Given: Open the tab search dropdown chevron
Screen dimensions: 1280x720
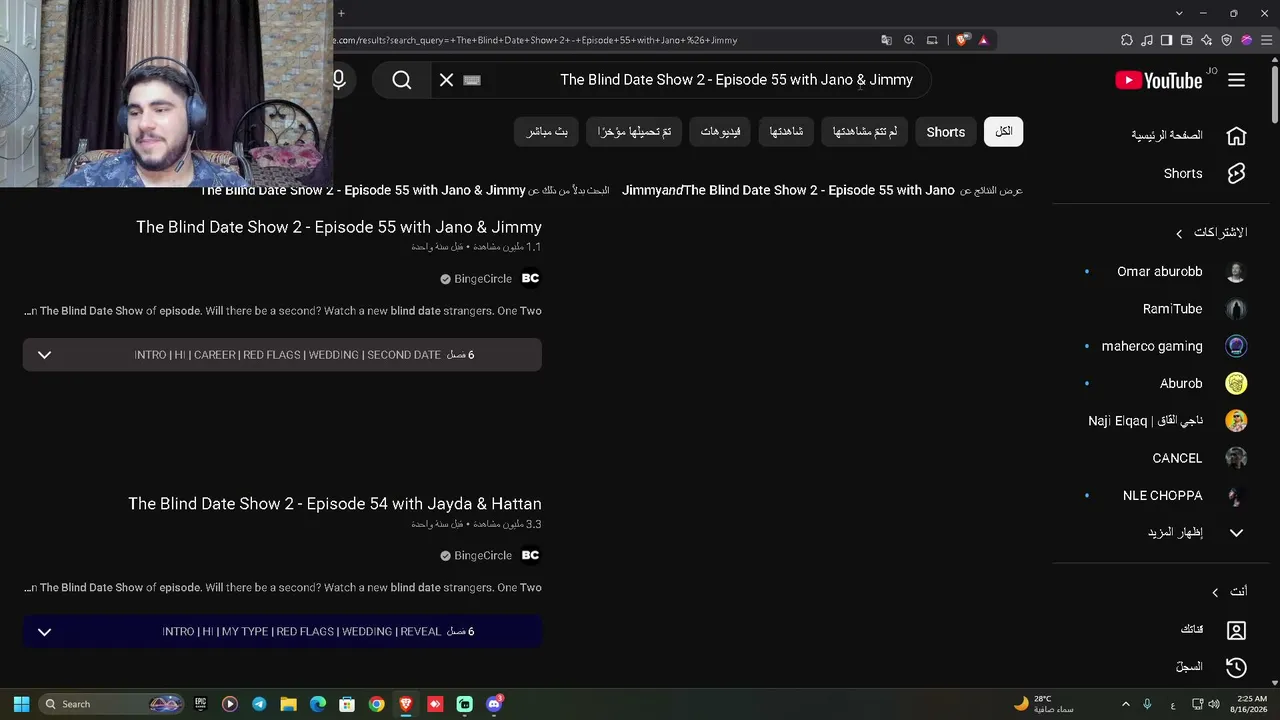Looking at the screenshot, I should coord(1179,13).
